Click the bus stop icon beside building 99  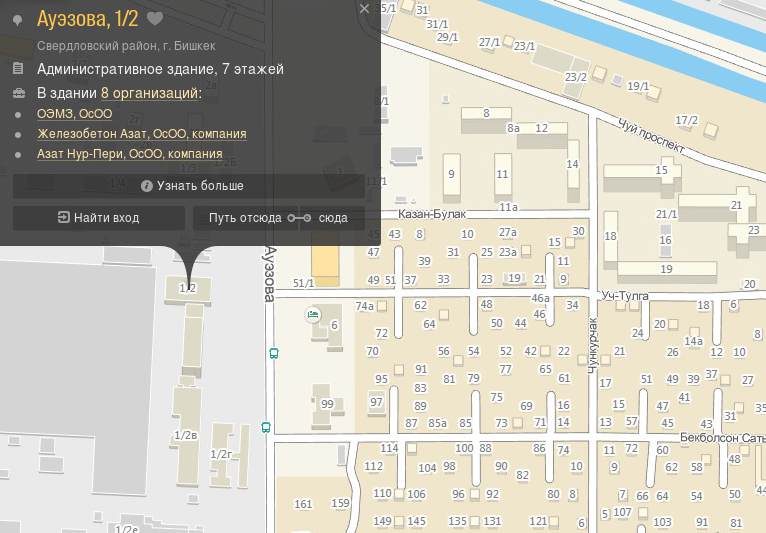266,427
